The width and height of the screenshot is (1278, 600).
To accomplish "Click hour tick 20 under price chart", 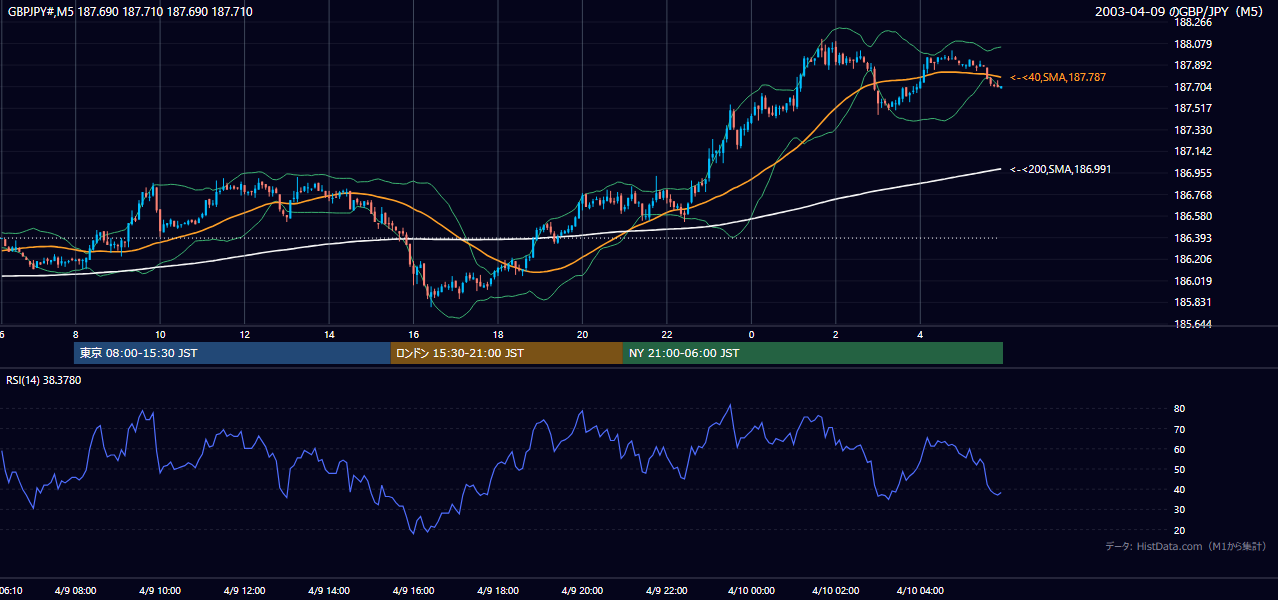I will click(583, 335).
